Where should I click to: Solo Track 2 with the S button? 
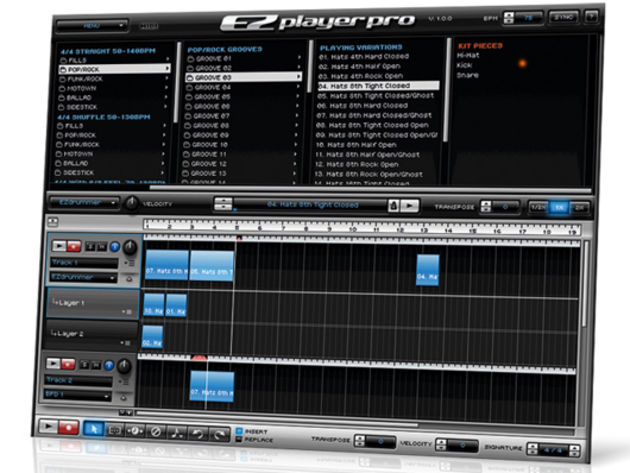[84, 365]
